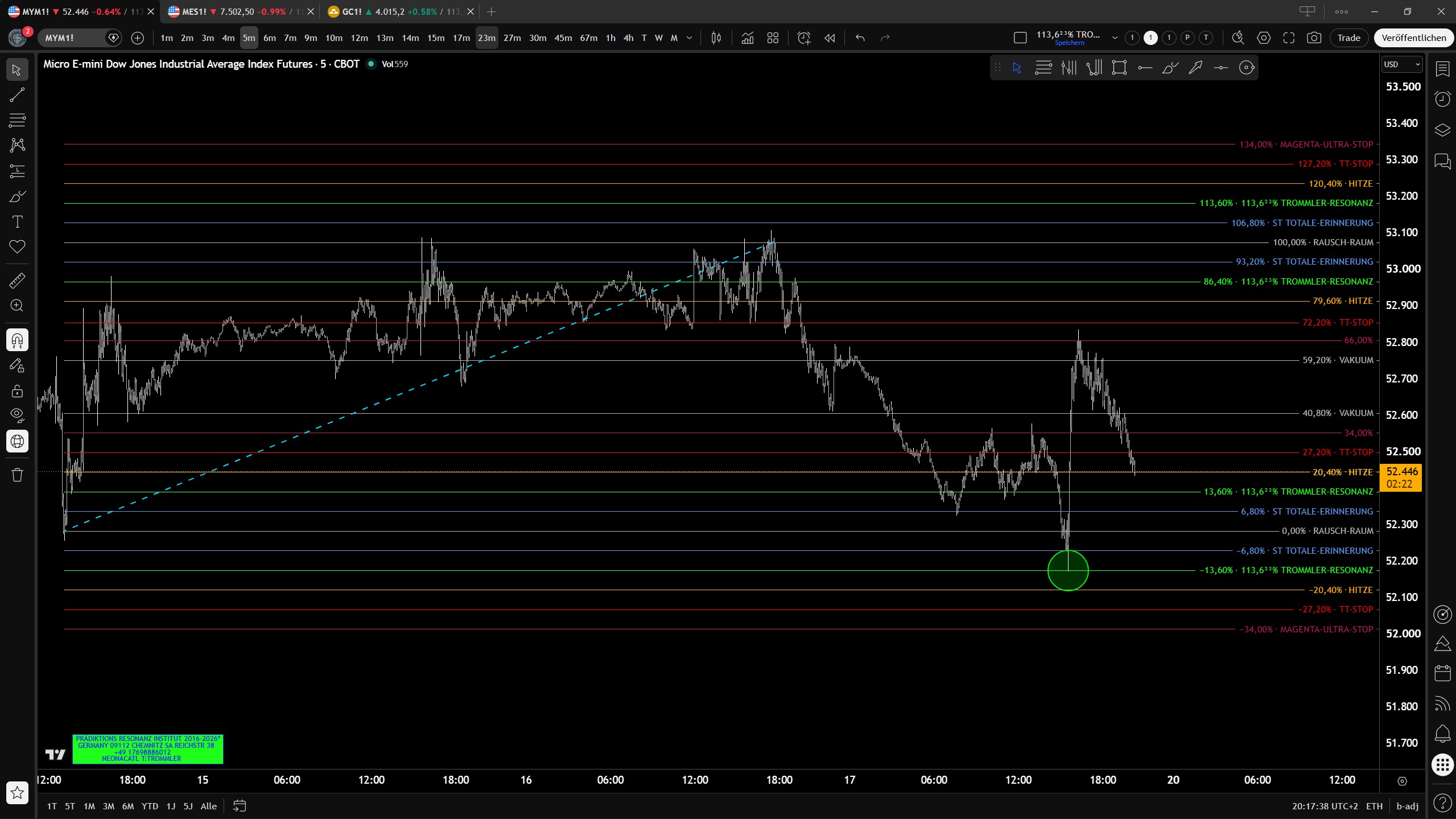The width and height of the screenshot is (1456, 819).
Task: Select the 1h timeframe
Action: 611,38
